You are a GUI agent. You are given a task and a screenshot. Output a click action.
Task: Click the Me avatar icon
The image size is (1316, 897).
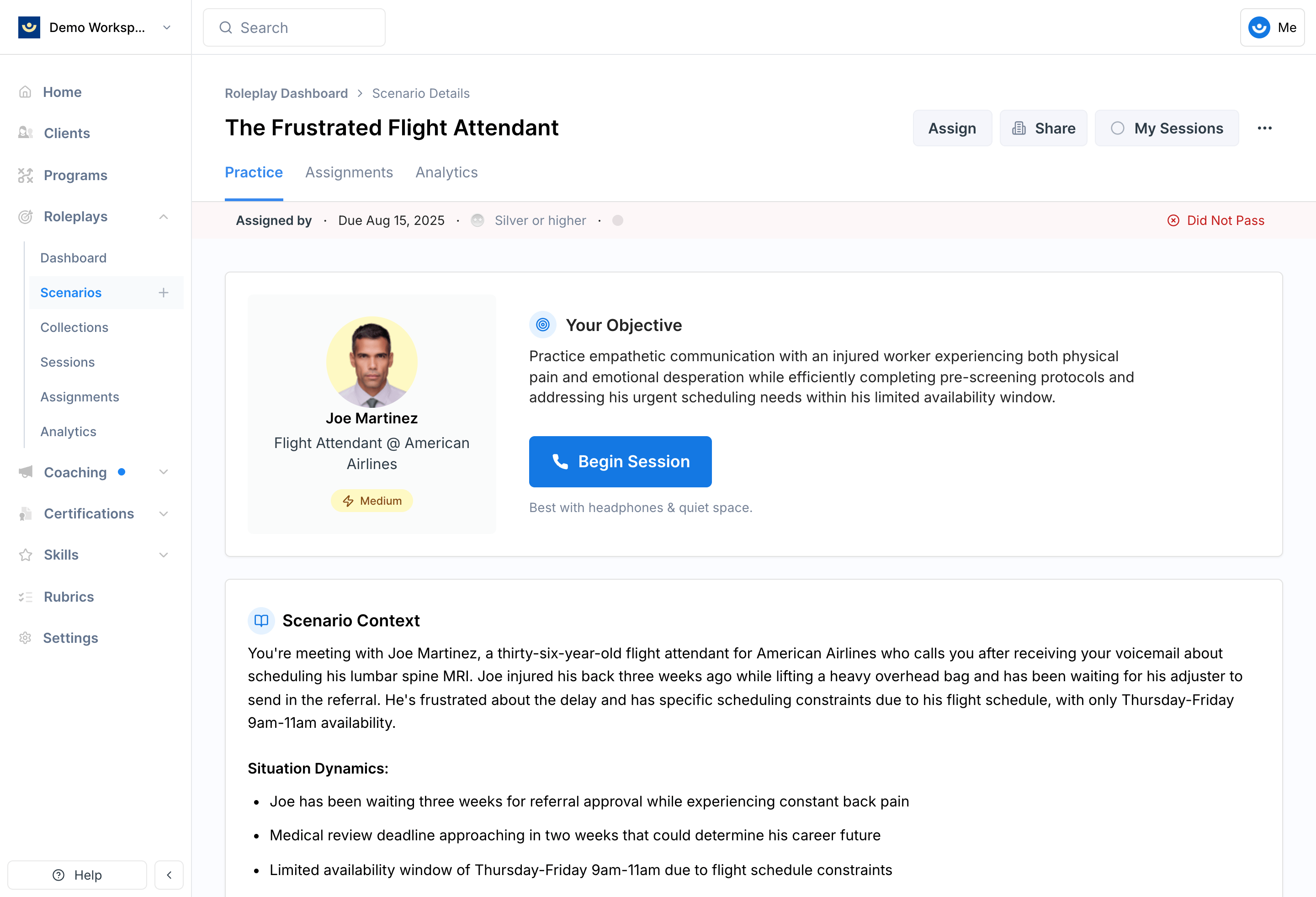click(1259, 27)
